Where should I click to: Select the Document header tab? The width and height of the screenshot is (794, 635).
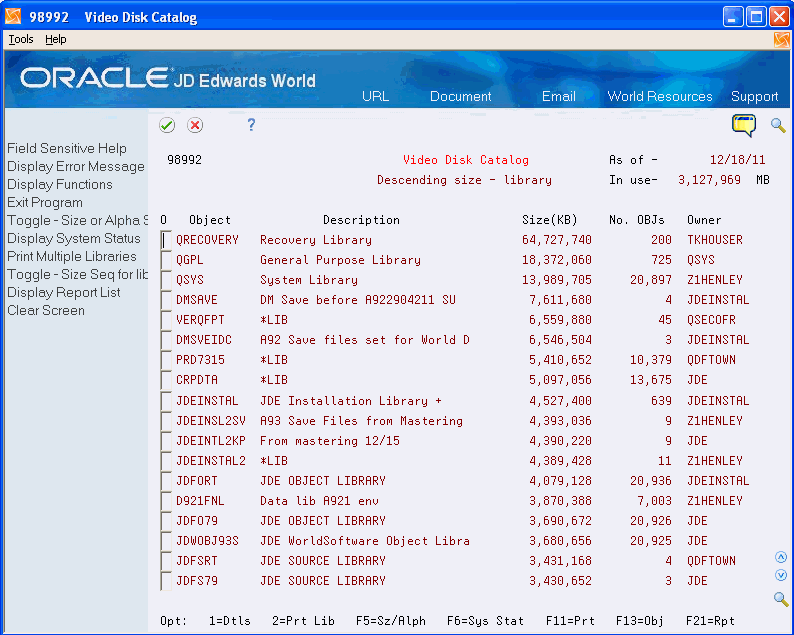coord(460,96)
